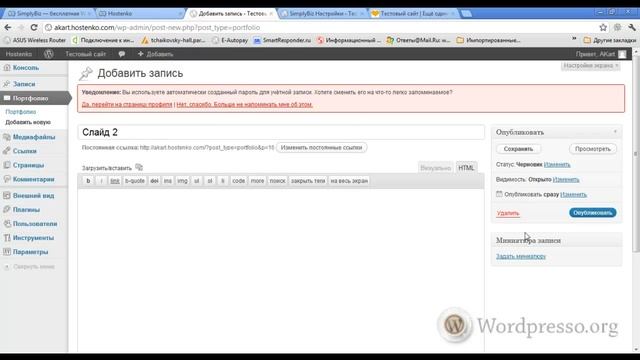Expand Настройки экрана screen options
640x360 pixels.
point(591,66)
